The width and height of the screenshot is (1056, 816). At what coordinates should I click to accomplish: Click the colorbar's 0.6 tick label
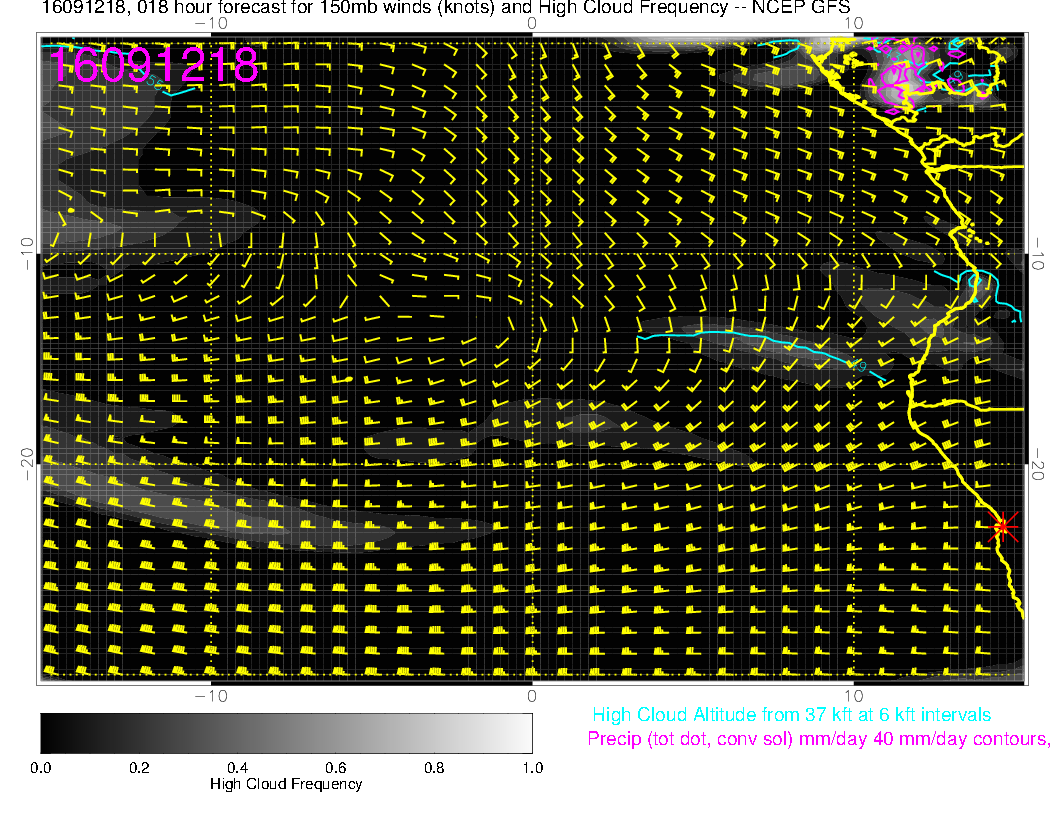click(x=335, y=768)
